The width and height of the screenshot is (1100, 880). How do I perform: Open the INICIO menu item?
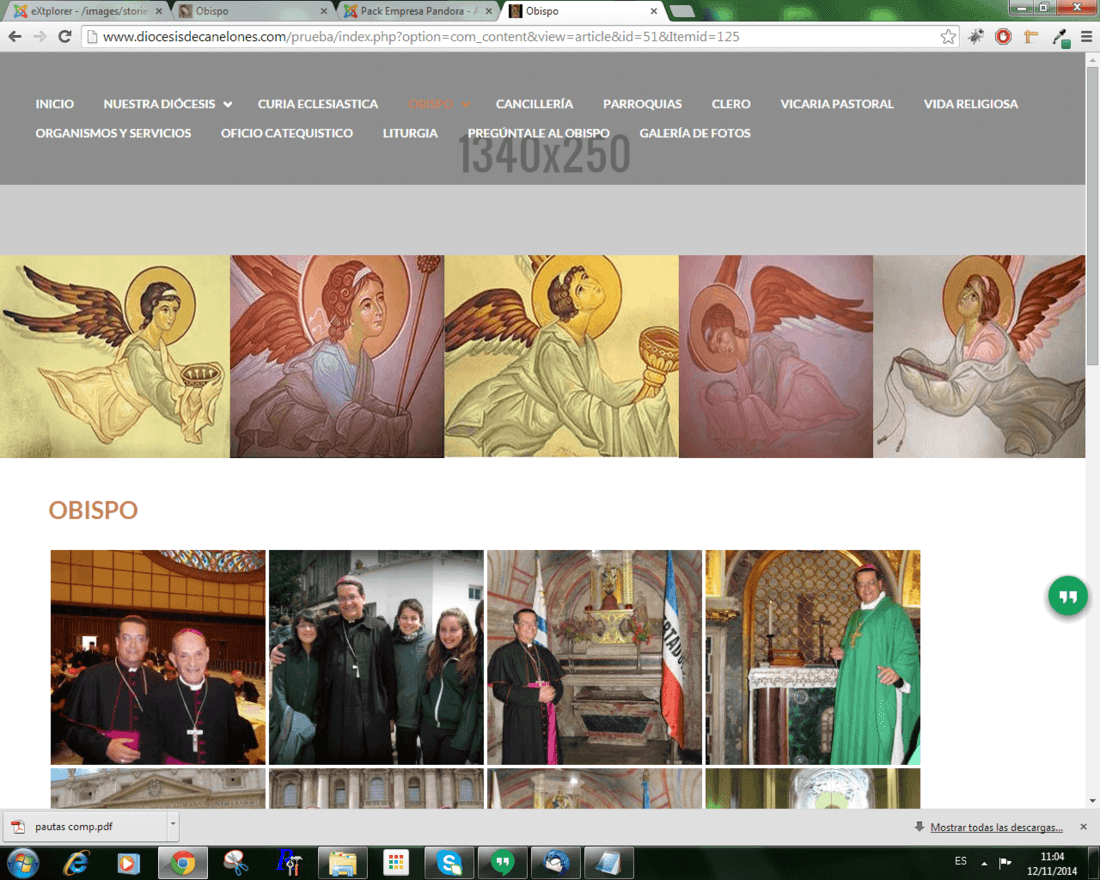pyautogui.click(x=55, y=104)
